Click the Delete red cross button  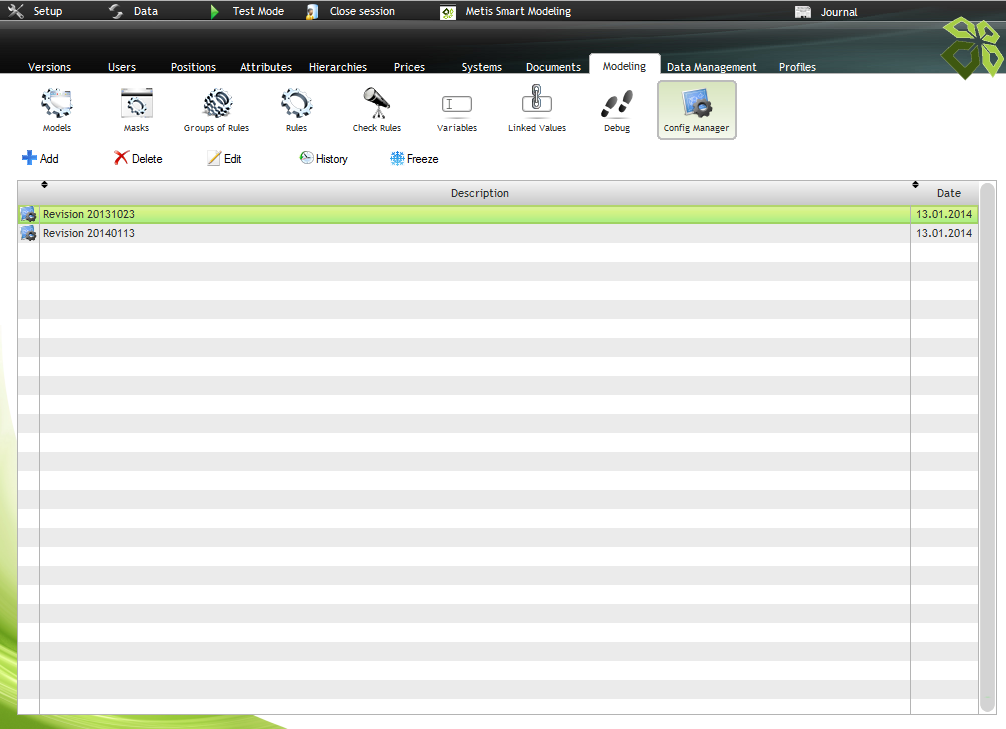[138, 159]
